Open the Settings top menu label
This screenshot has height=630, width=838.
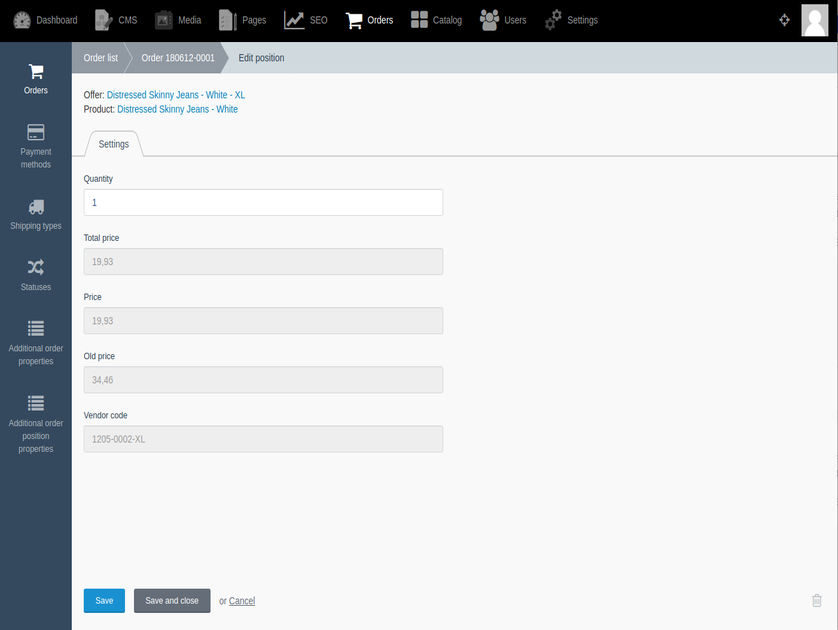(583, 20)
